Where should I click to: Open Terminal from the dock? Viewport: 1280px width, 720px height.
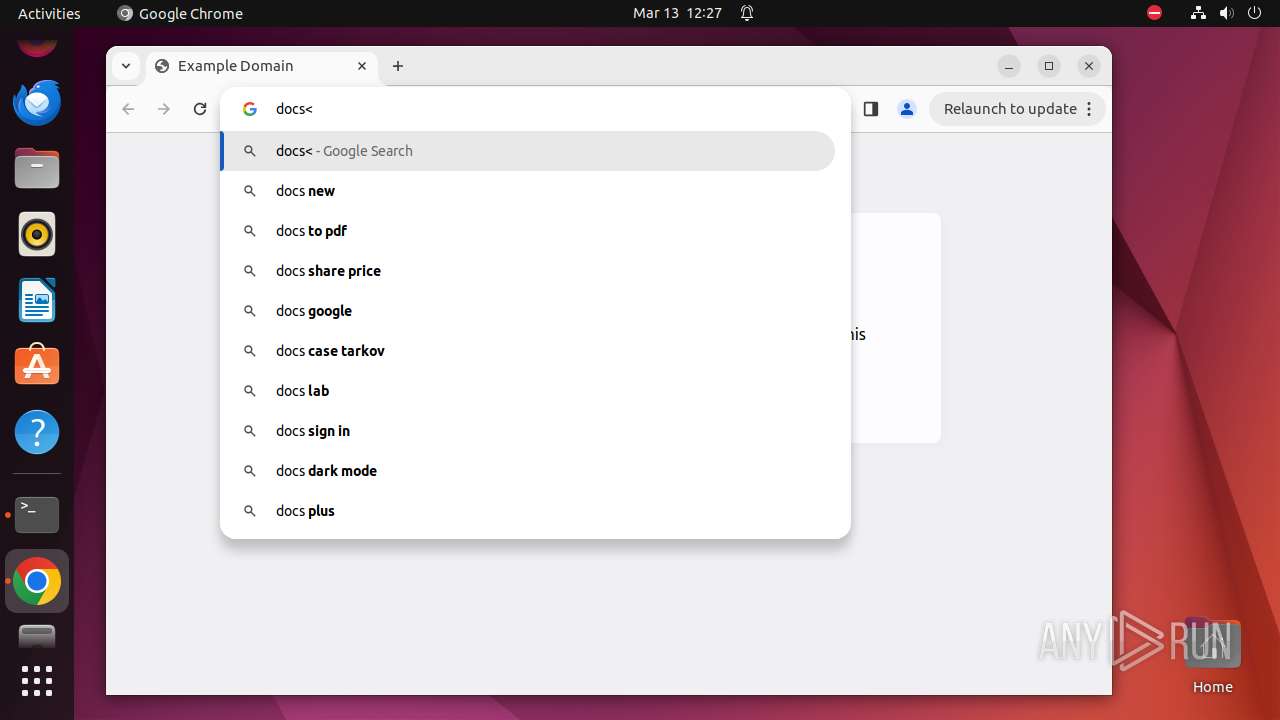pyautogui.click(x=37, y=515)
